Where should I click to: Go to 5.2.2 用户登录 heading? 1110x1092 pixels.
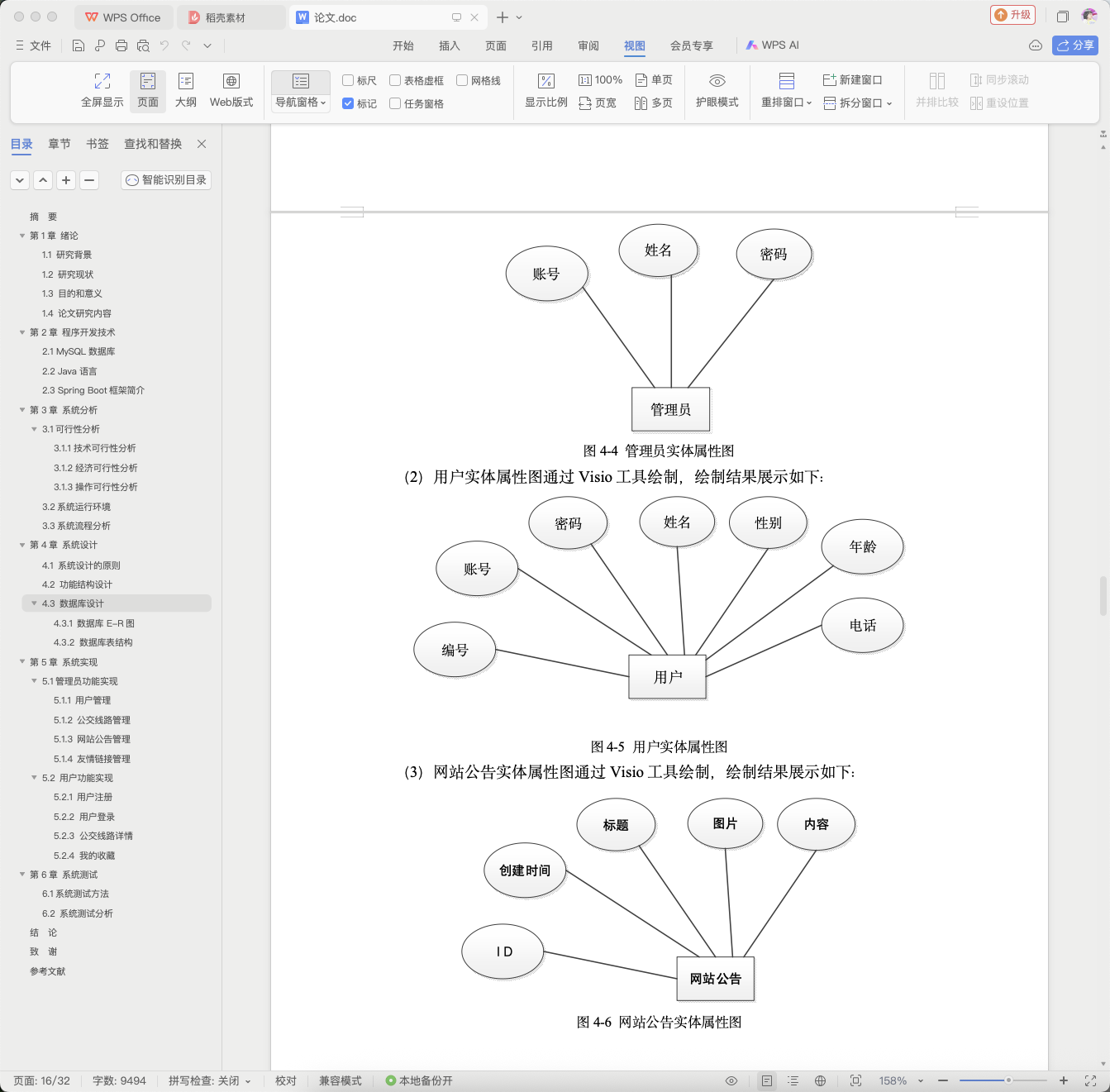click(84, 817)
